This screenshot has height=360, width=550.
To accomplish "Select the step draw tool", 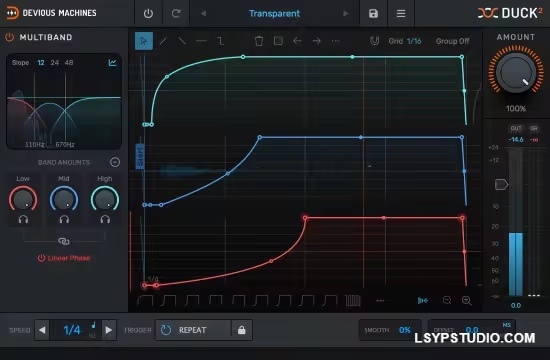I will click(x=220, y=41).
